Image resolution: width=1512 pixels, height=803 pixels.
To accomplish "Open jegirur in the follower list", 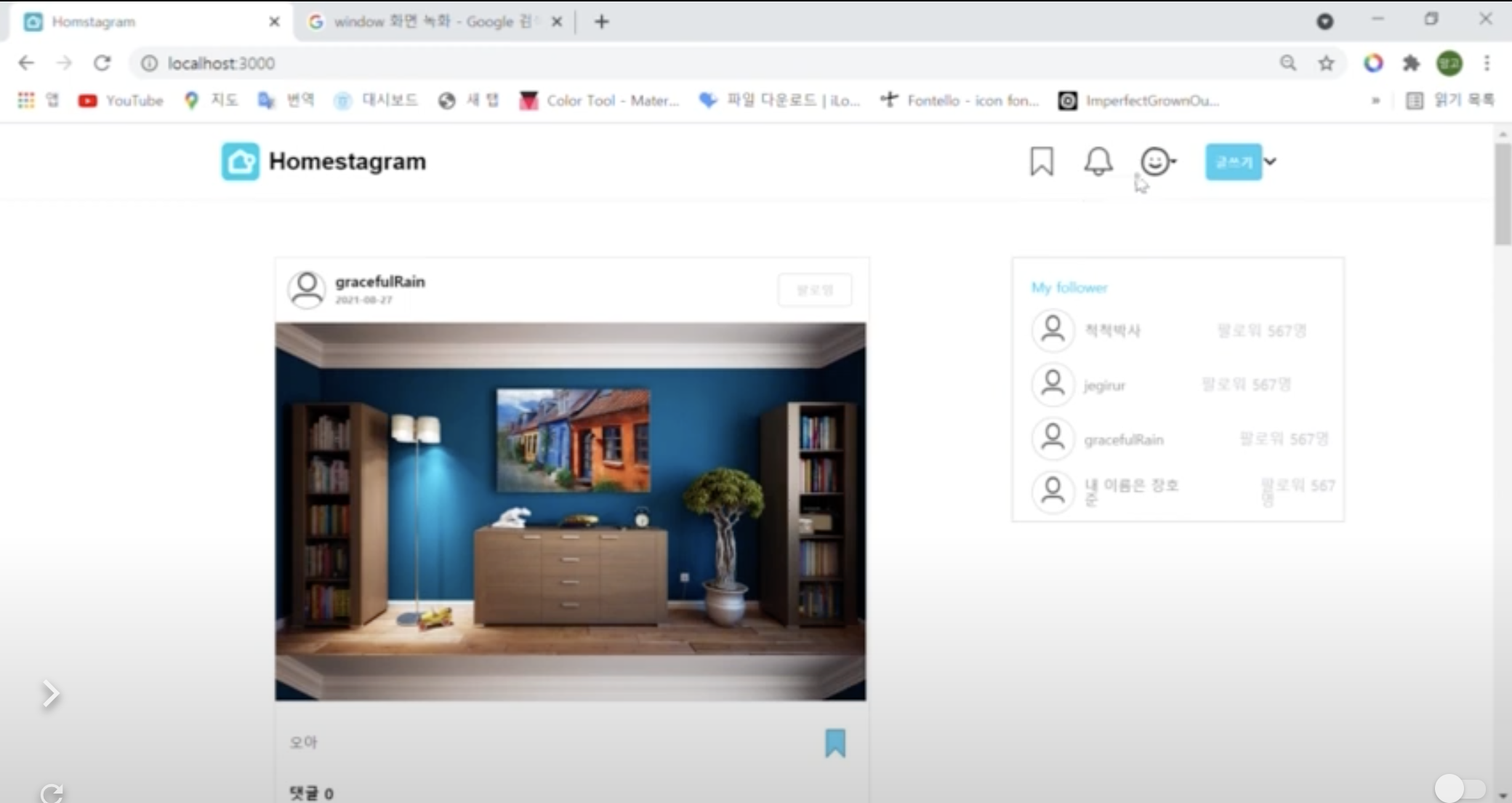I will click(x=1103, y=385).
